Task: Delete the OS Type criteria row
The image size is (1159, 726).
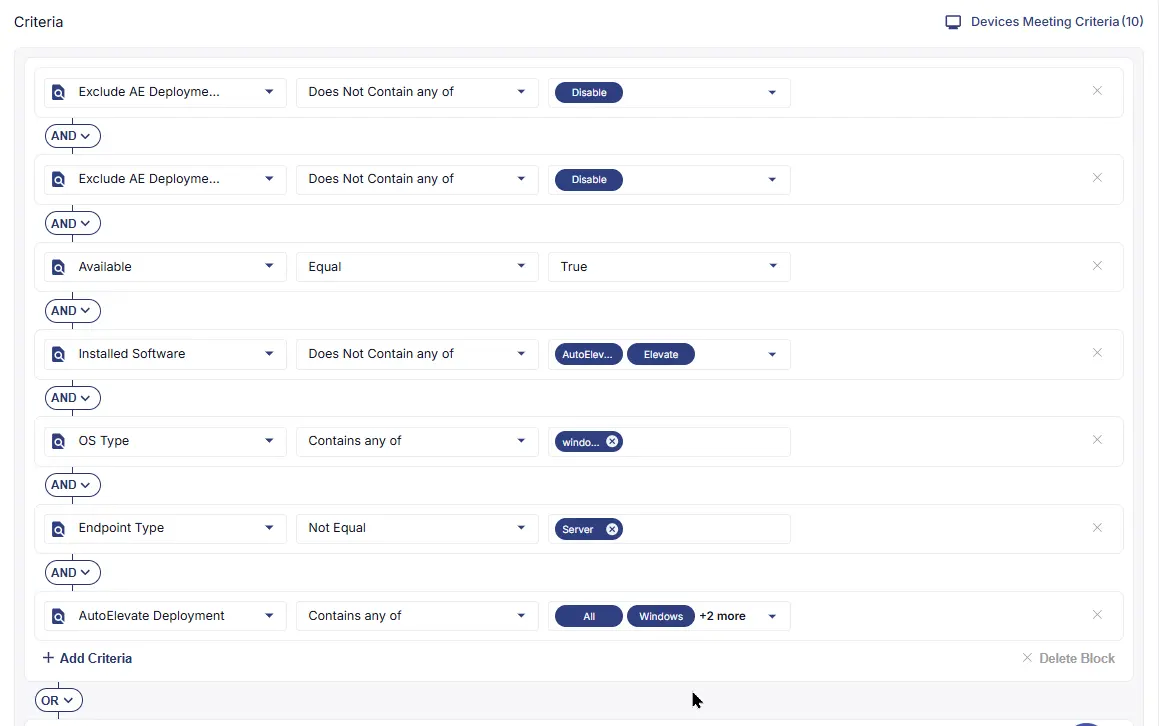Action: coord(1097,439)
